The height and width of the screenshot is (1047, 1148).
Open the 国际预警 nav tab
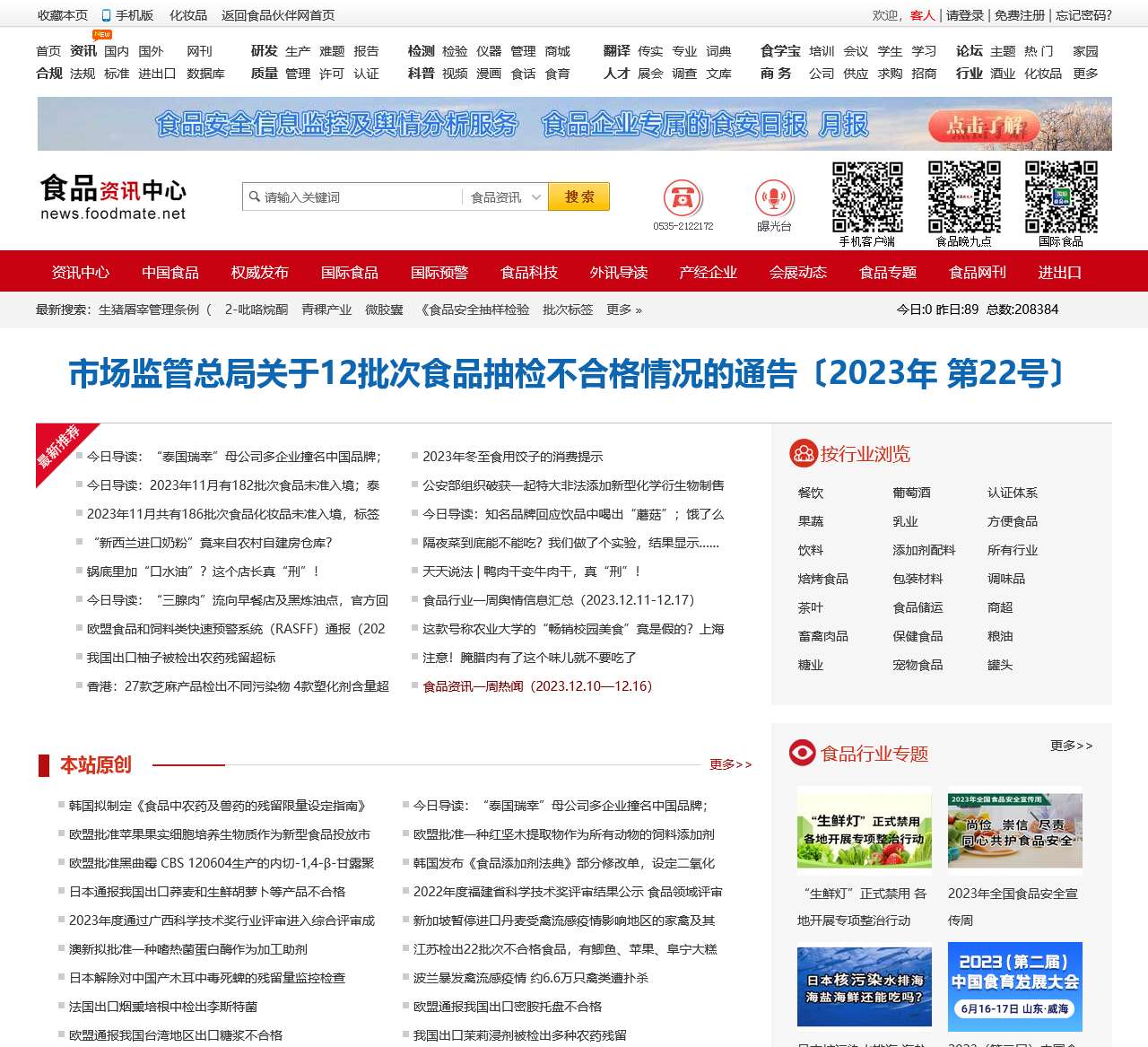pos(439,272)
